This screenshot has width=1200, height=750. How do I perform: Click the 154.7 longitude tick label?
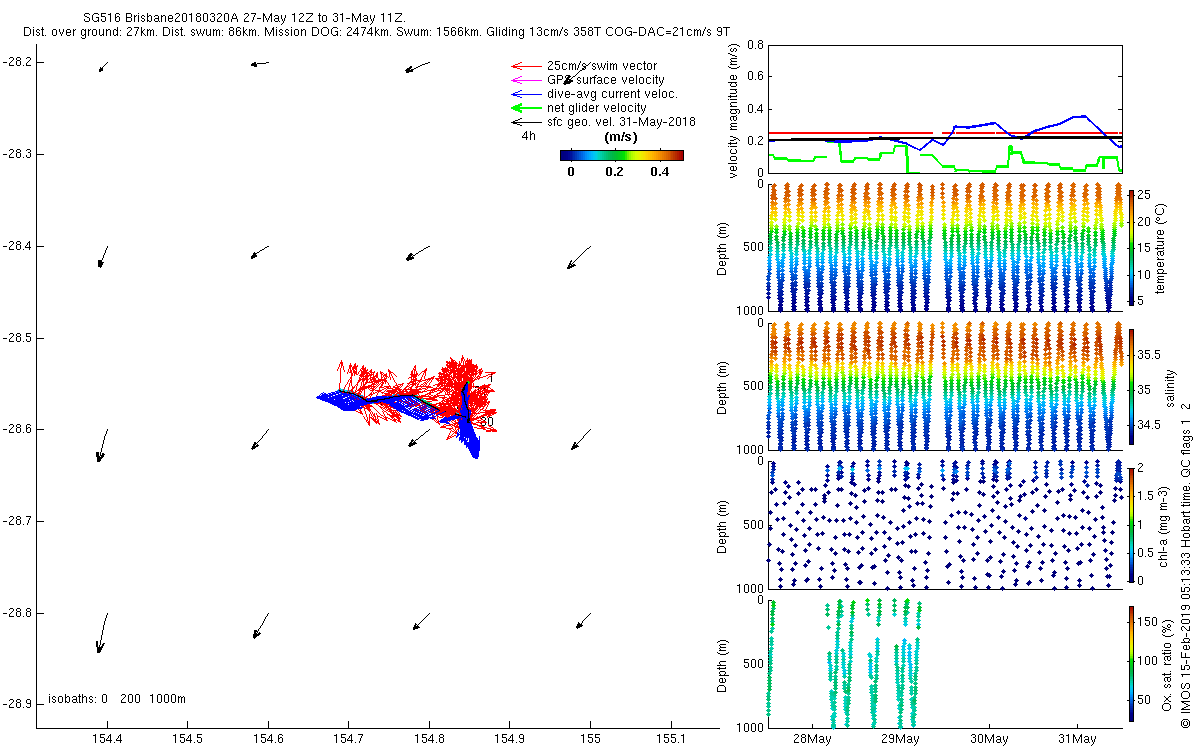348,739
